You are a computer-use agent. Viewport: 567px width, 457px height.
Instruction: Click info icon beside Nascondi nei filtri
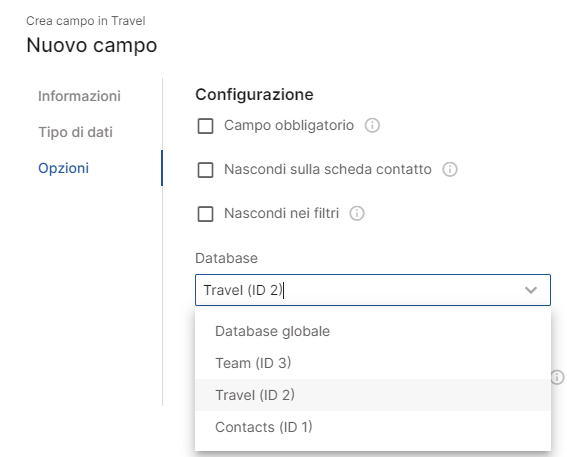click(357, 213)
